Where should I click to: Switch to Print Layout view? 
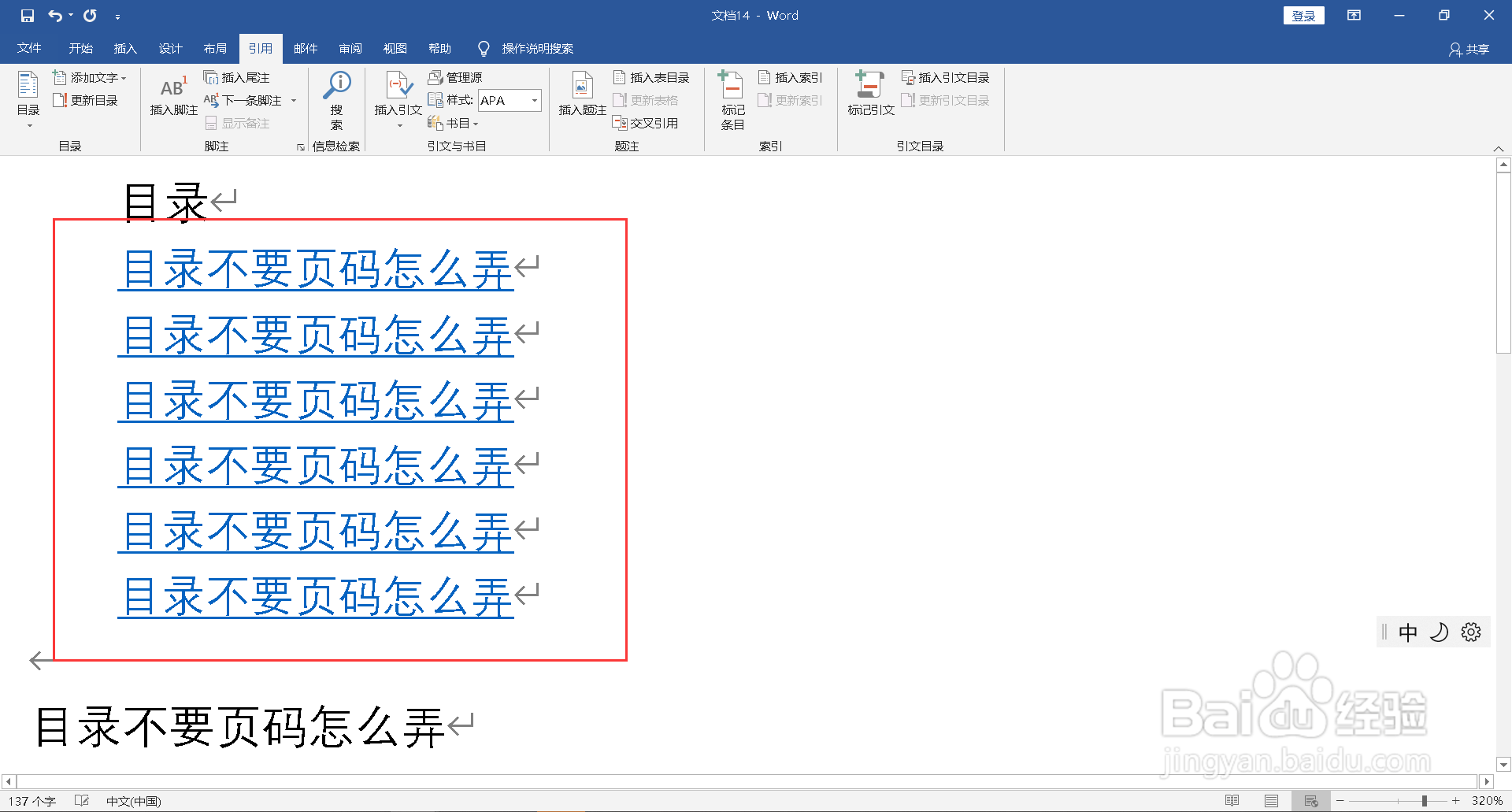click(1272, 801)
